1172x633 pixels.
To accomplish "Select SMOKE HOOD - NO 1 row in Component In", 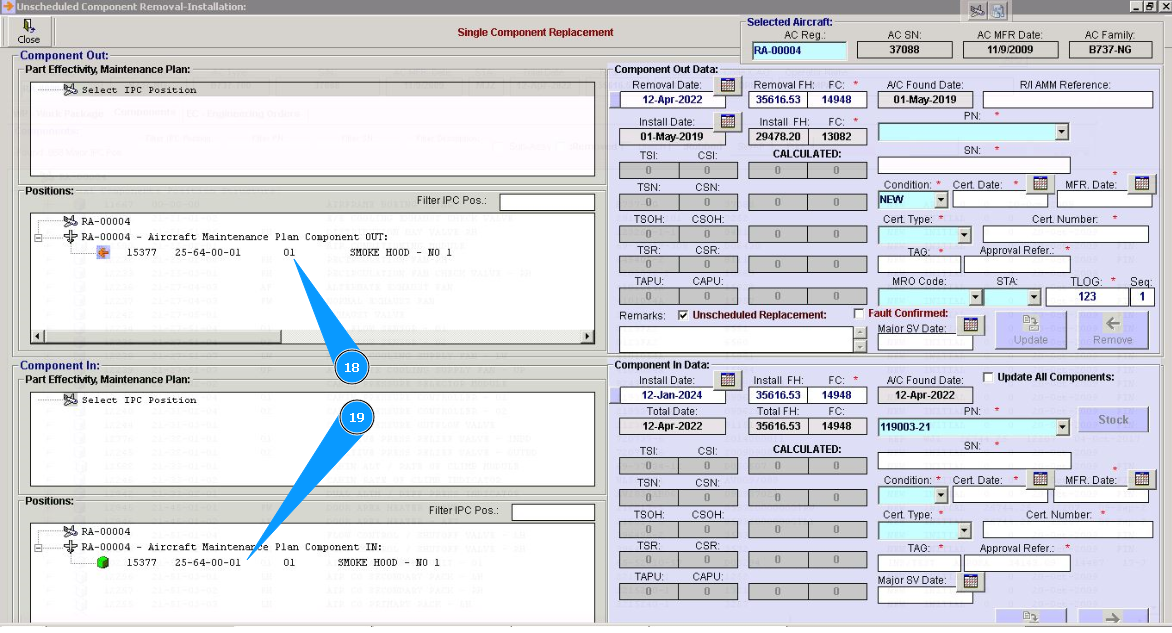I will pyautogui.click(x=283, y=562).
